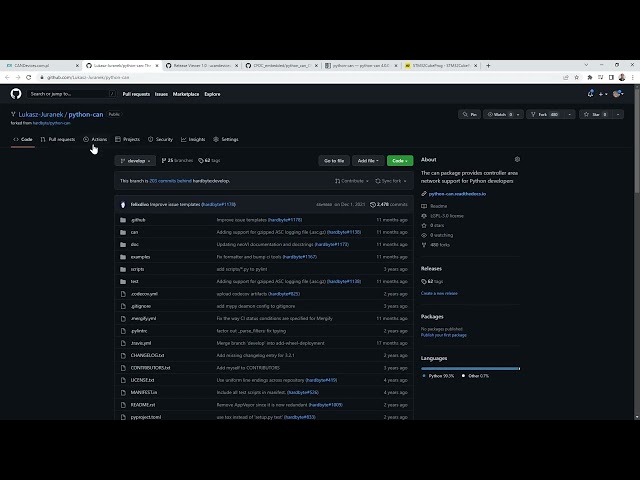Screen dimensions: 640x480
Task: Switch to the repository Pull requests tab
Action: point(58,140)
